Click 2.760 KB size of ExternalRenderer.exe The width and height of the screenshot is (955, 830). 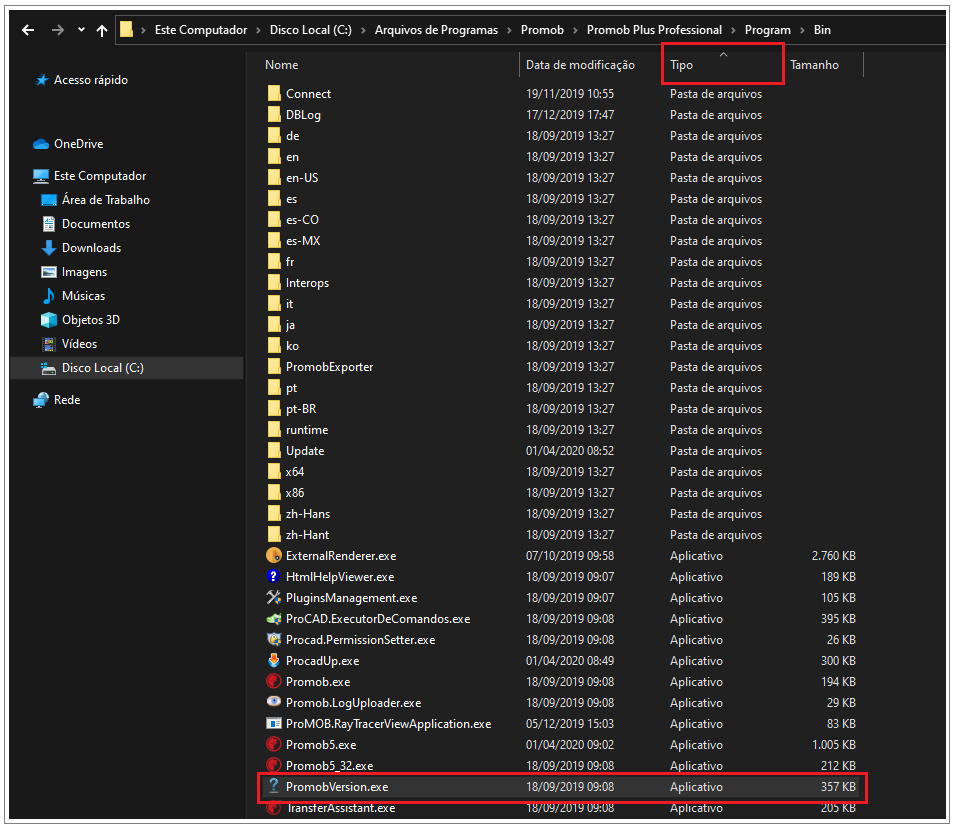(833, 556)
